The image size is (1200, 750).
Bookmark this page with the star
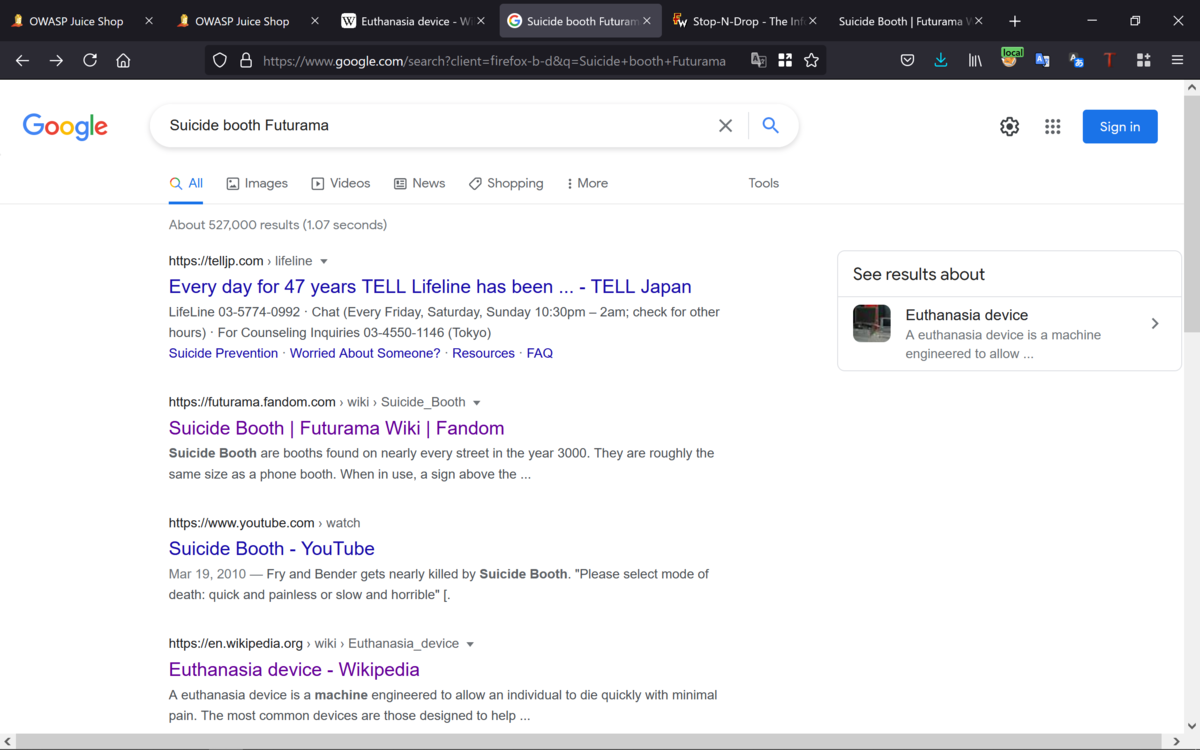coord(811,61)
